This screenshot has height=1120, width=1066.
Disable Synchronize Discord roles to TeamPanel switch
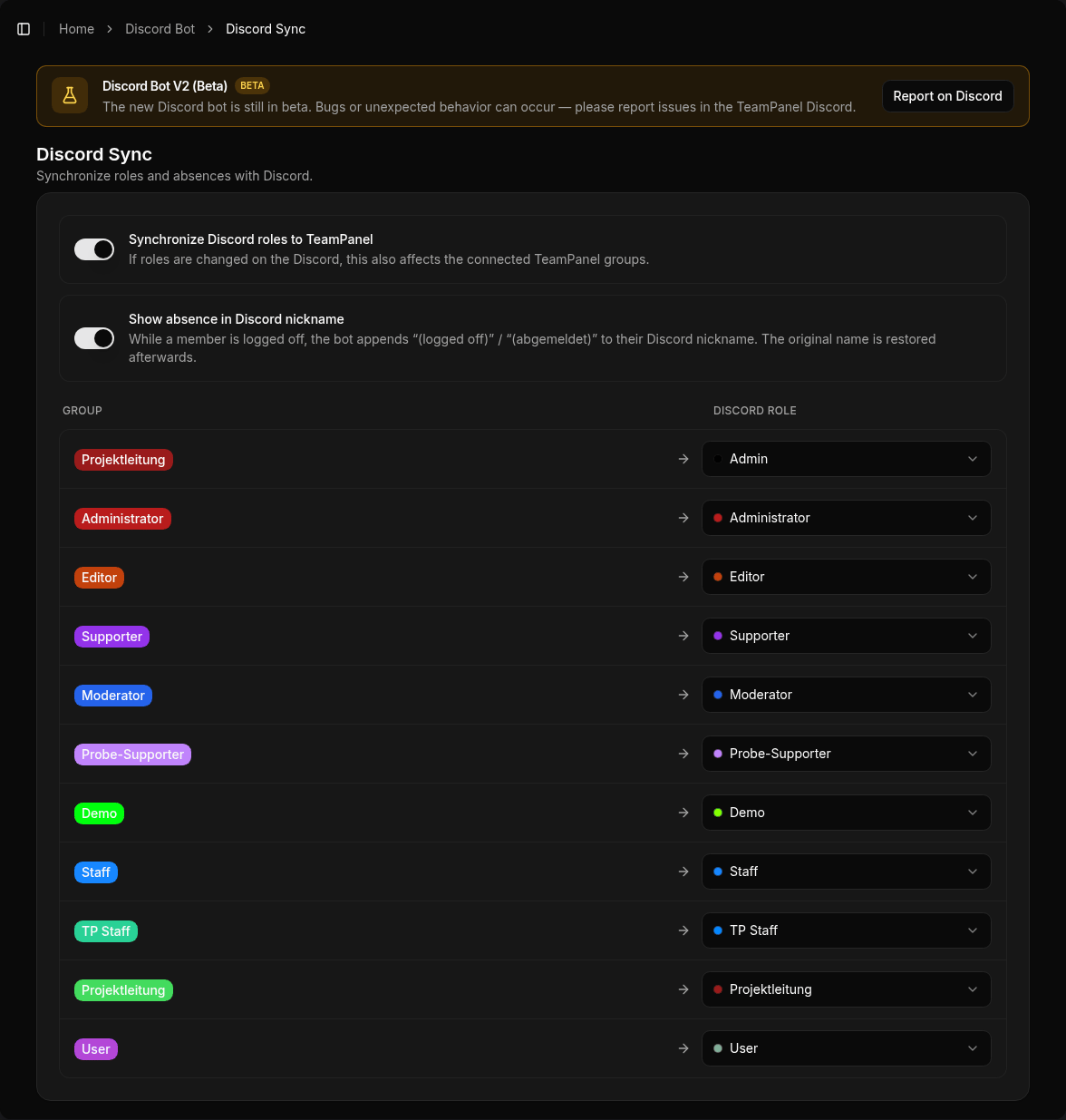[94, 249]
